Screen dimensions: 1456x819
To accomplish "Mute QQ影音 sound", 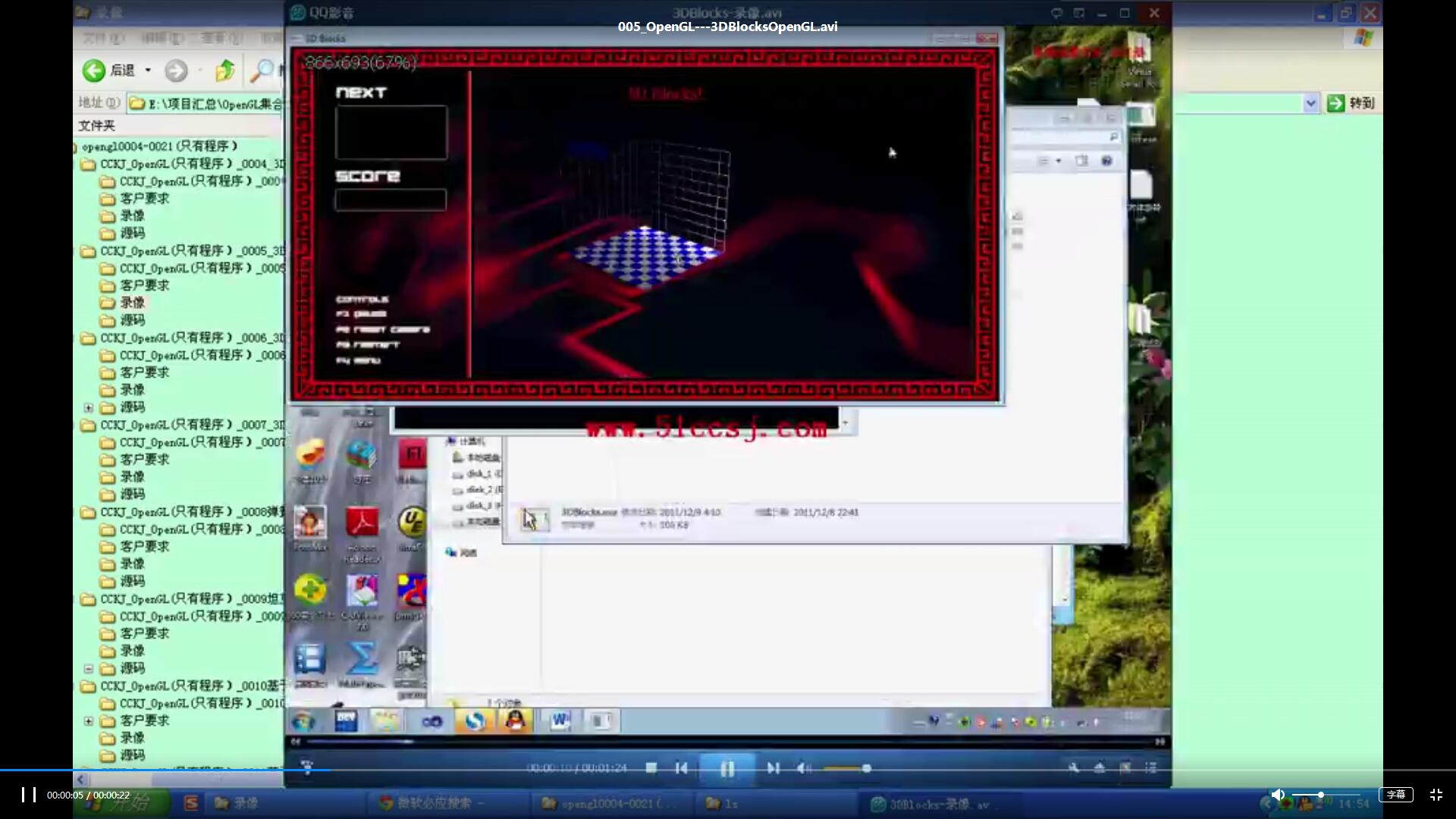I will click(804, 768).
